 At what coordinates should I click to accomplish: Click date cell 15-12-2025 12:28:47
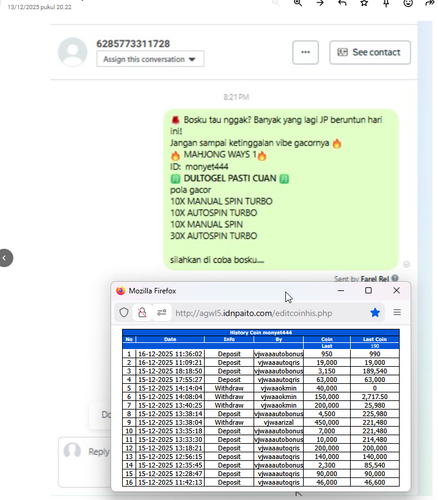170,474
